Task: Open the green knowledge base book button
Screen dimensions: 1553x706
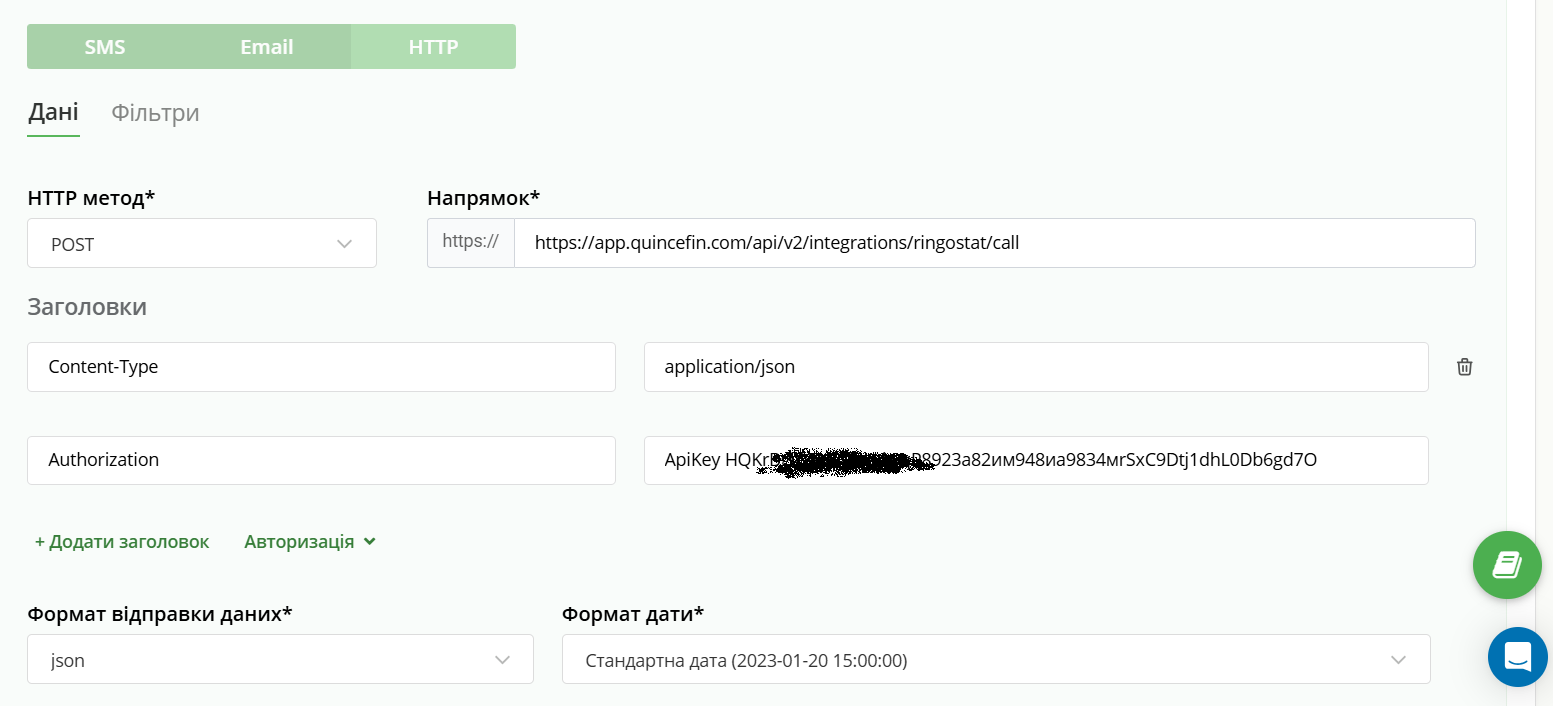Action: (x=1507, y=565)
